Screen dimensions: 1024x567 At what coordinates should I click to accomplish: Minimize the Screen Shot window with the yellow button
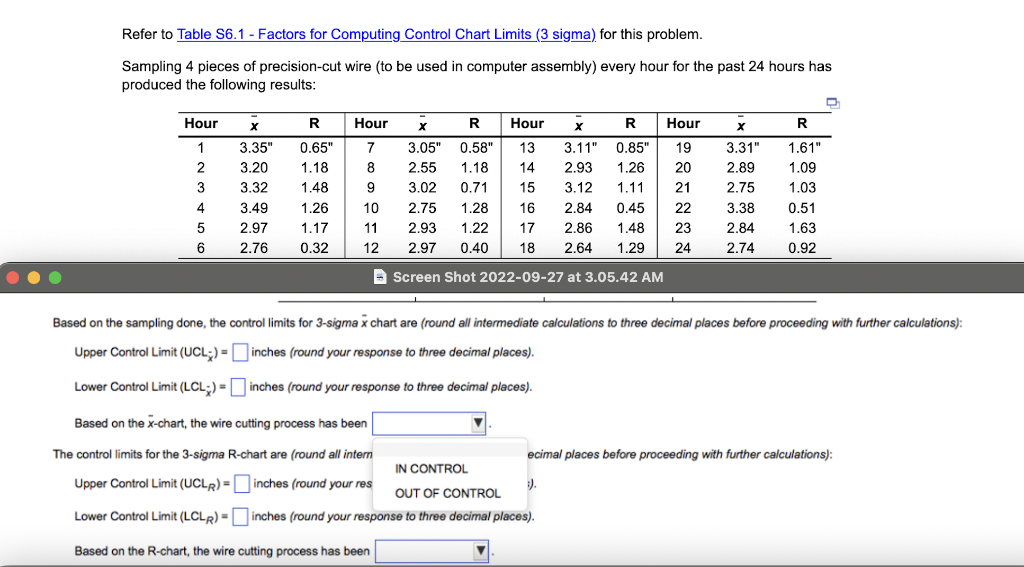(x=34, y=278)
